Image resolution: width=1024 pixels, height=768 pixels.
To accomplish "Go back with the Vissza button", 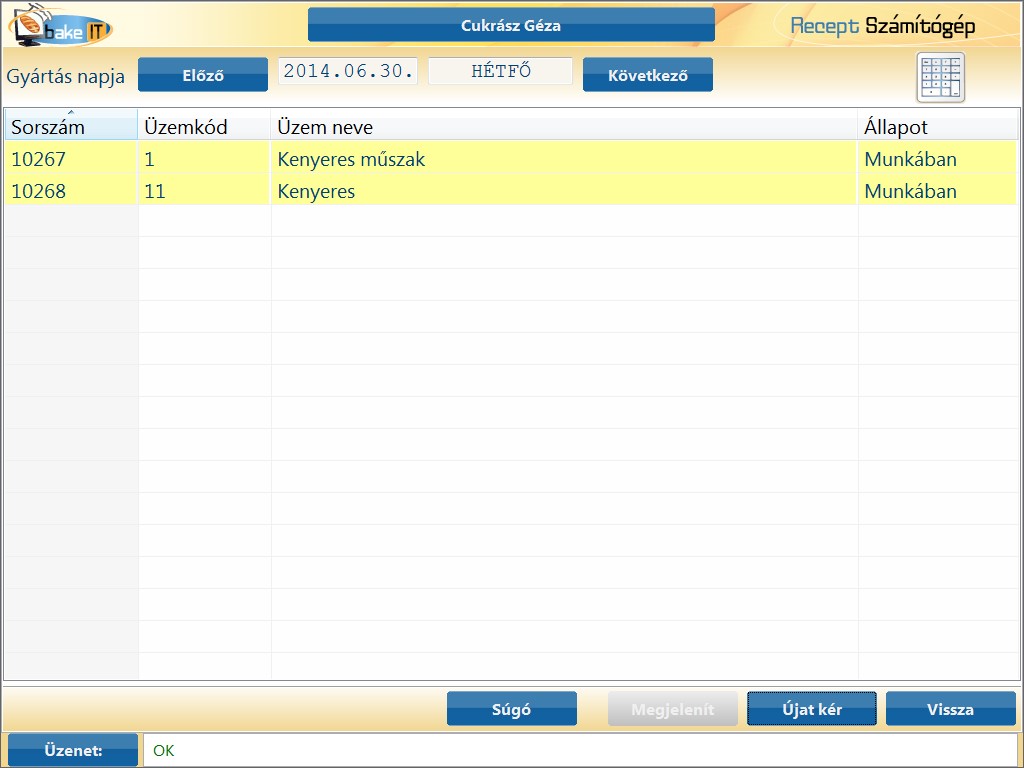I will pyautogui.click(x=950, y=709).
